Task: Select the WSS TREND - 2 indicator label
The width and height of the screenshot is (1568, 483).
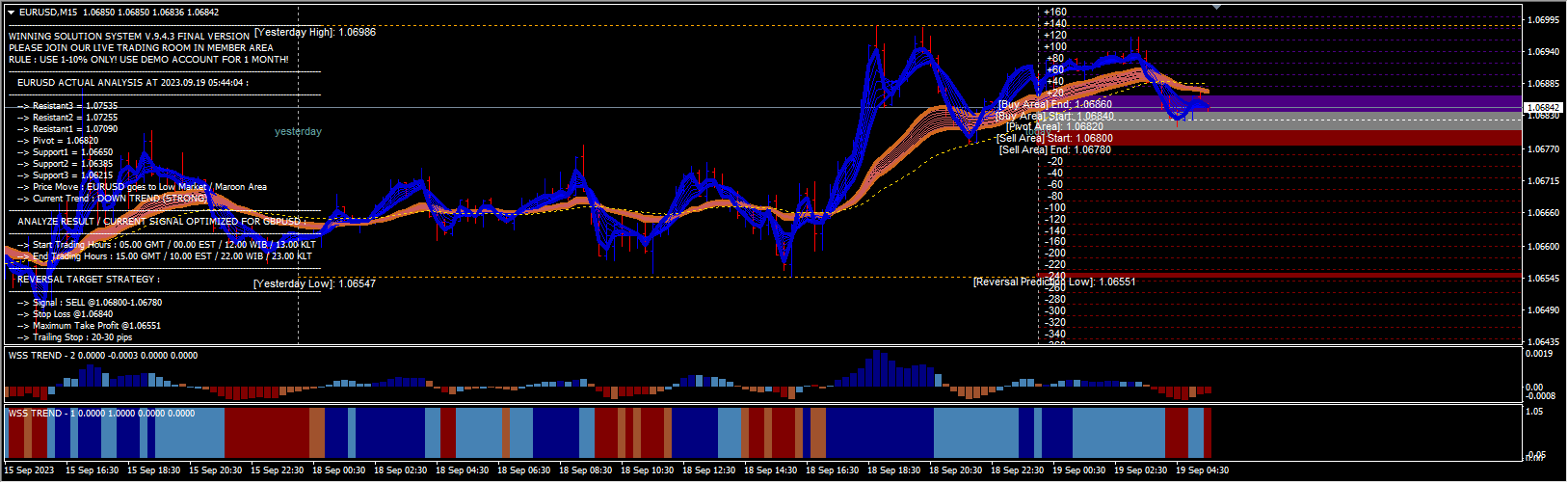Action: pos(102,356)
